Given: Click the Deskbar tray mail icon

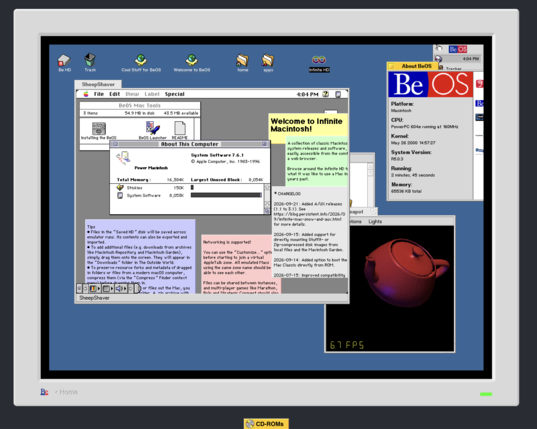Looking at the screenshot, I should pos(438,59).
